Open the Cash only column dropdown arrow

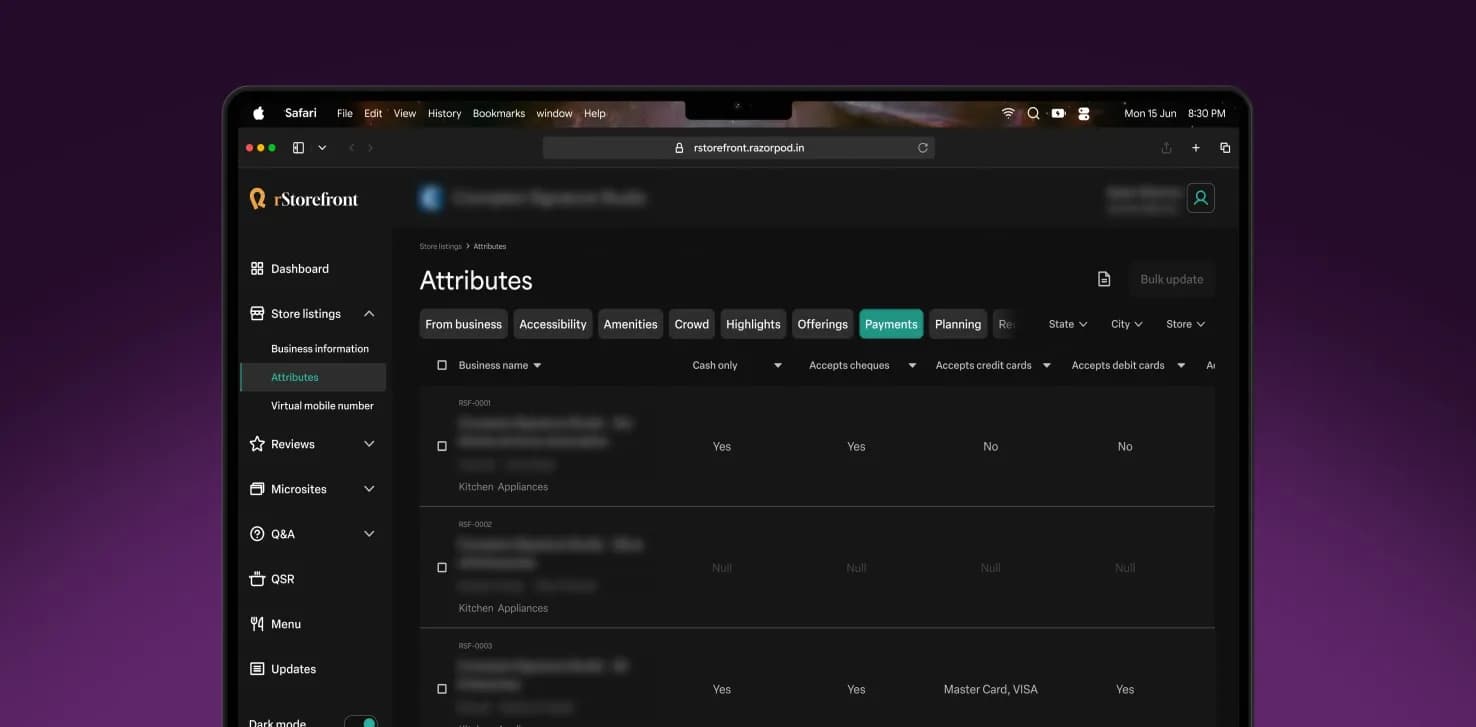coord(778,366)
